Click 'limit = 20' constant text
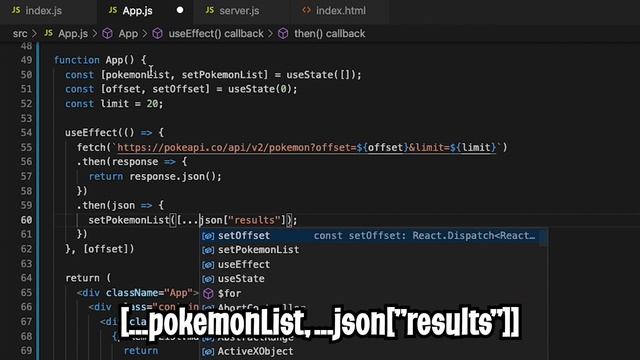 click(129, 104)
